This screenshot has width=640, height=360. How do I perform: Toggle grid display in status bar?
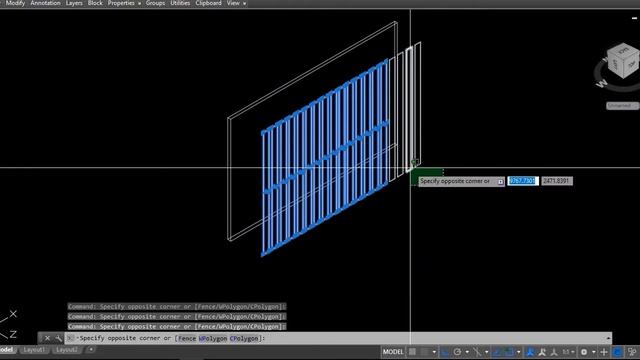[x=412, y=352]
